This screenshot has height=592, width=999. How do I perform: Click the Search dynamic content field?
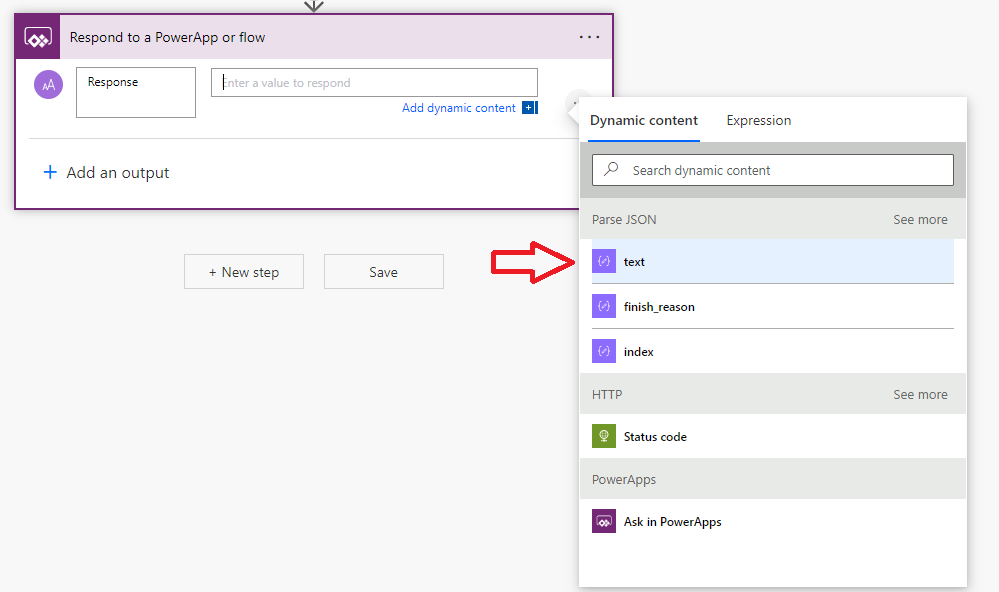(x=773, y=170)
